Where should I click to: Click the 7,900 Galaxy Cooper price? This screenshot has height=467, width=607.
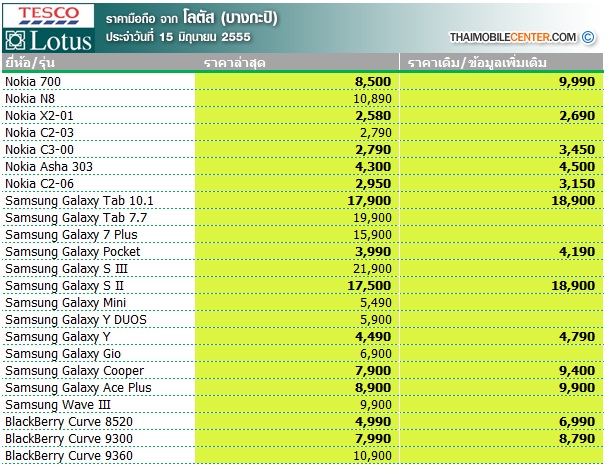coord(373,372)
